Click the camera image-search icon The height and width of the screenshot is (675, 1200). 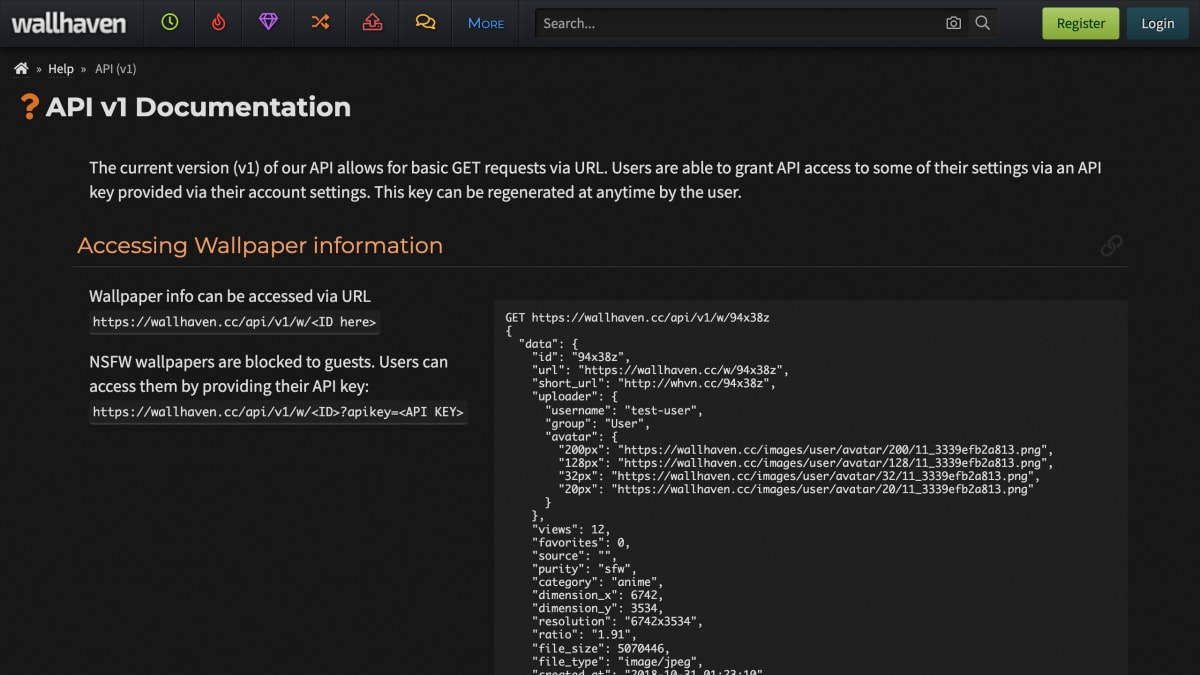[954, 23]
